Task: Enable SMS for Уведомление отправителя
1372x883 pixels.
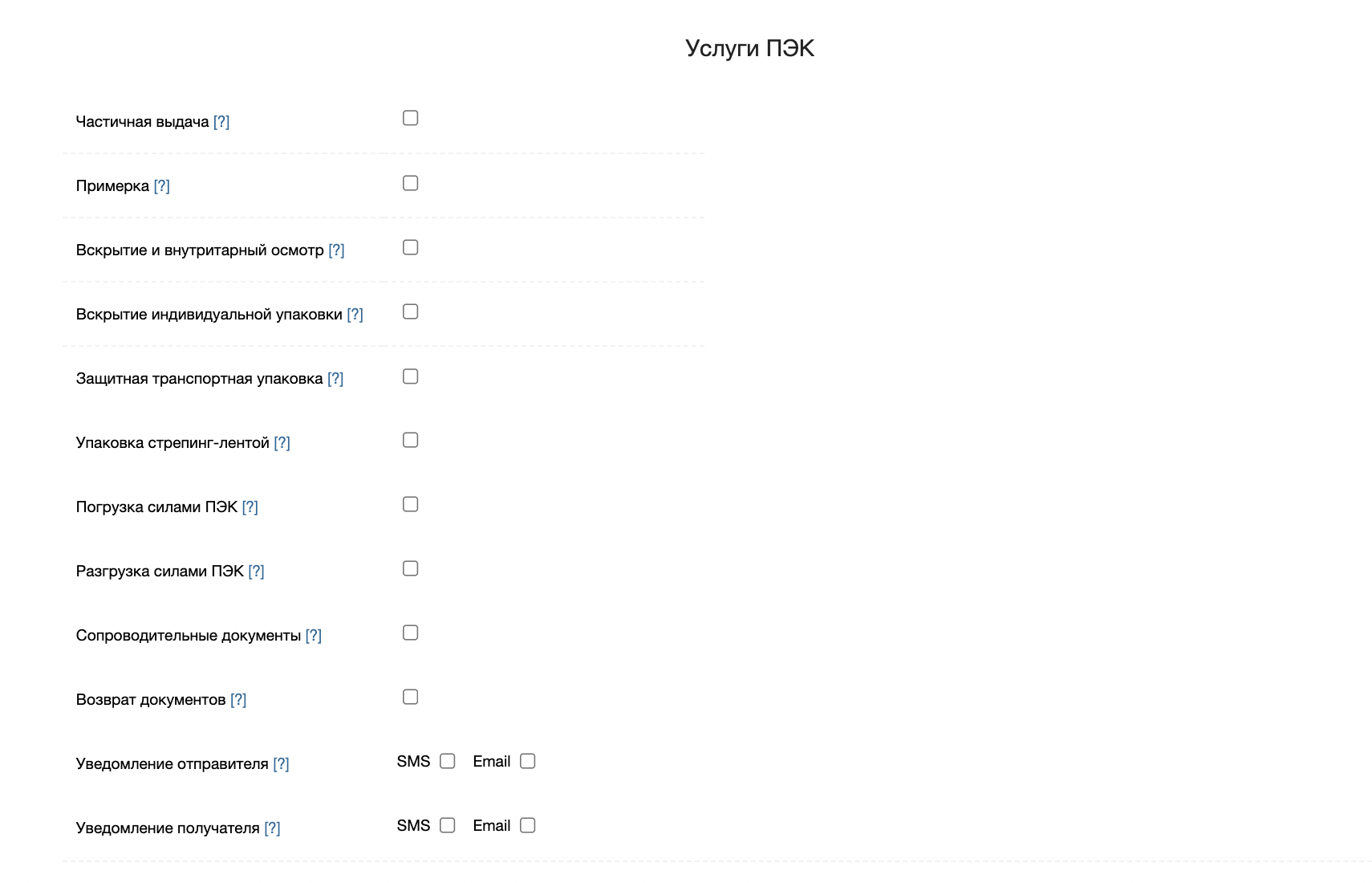Action: tap(448, 761)
